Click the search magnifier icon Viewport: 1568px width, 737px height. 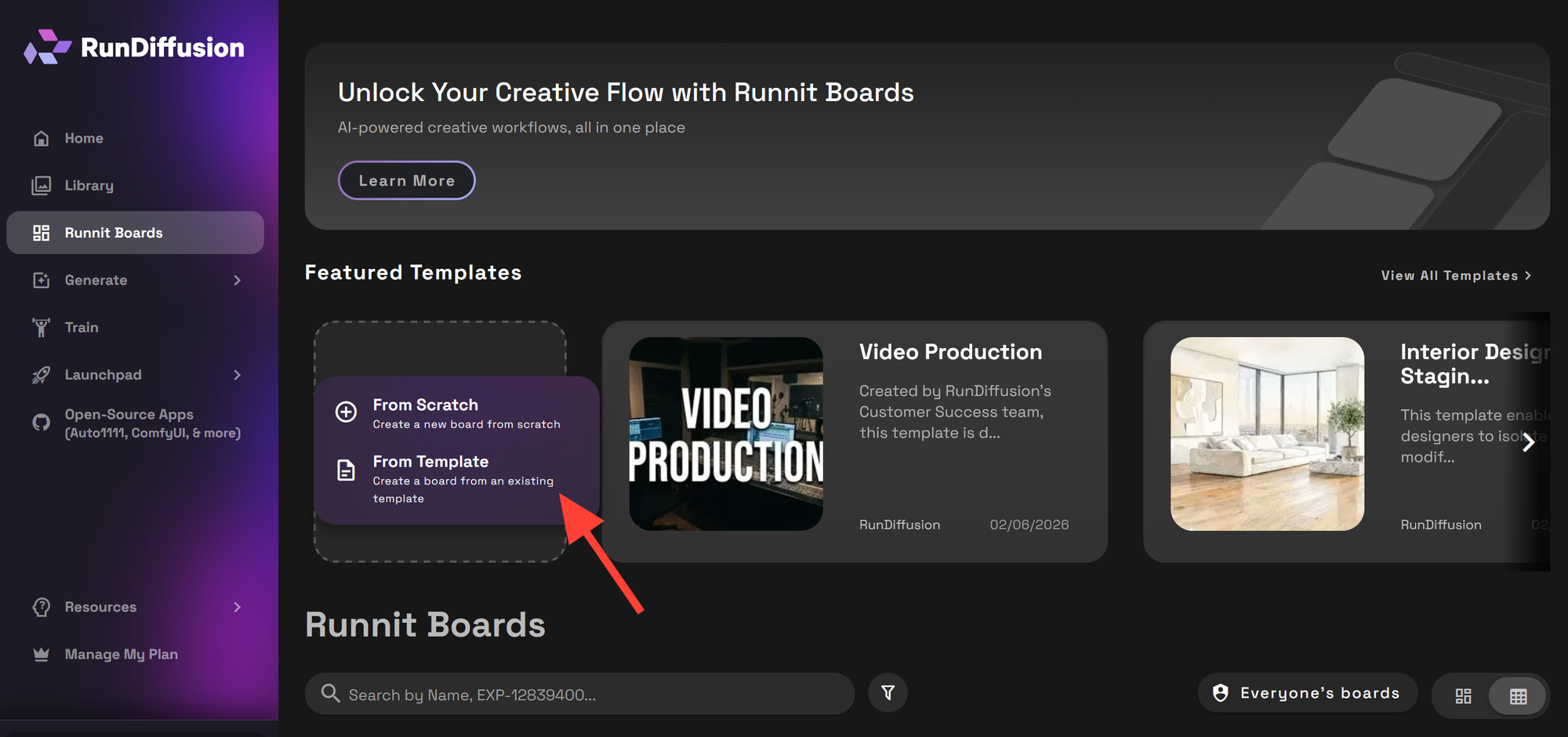[330, 693]
